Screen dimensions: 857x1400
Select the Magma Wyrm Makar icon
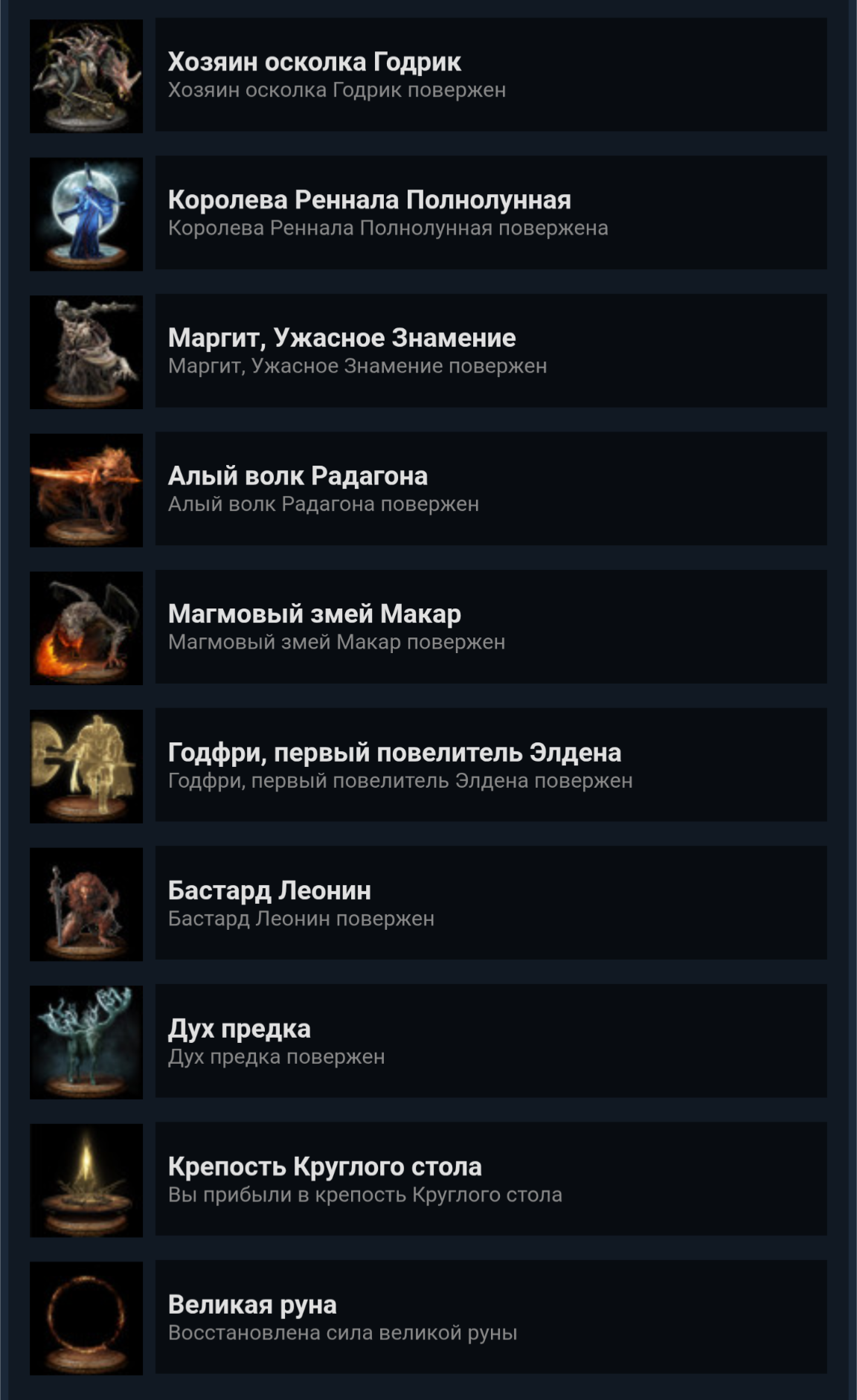click(86, 628)
